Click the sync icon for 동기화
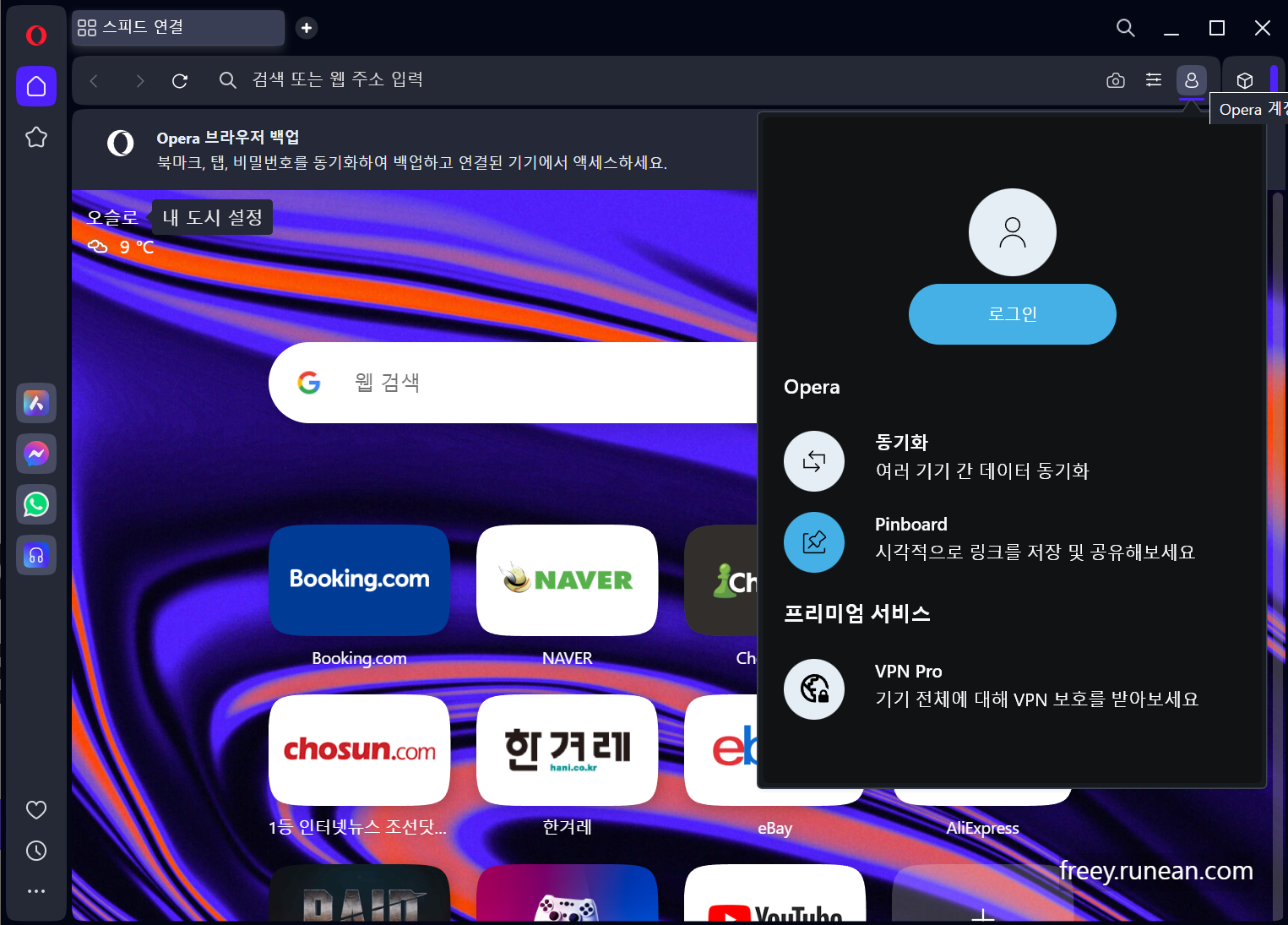 point(814,461)
